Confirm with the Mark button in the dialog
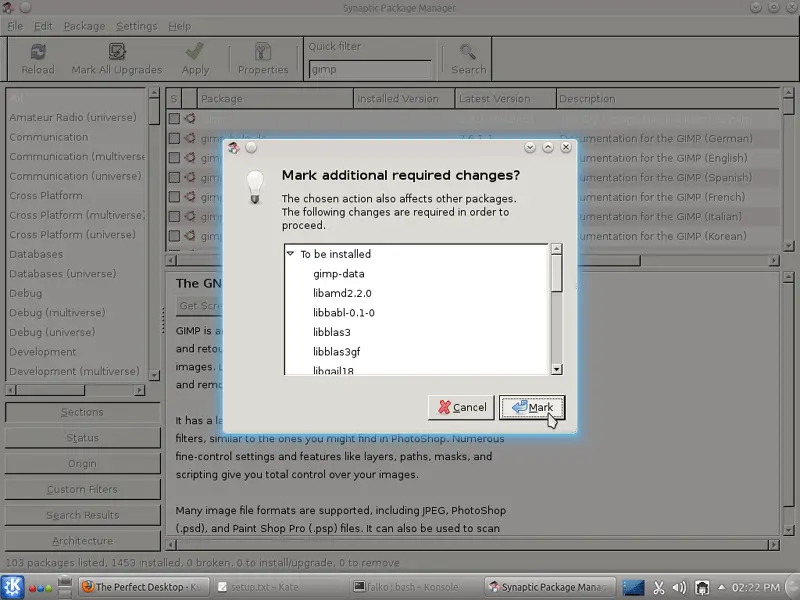Screen dimensions: 800x600 pyautogui.click(x=532, y=407)
